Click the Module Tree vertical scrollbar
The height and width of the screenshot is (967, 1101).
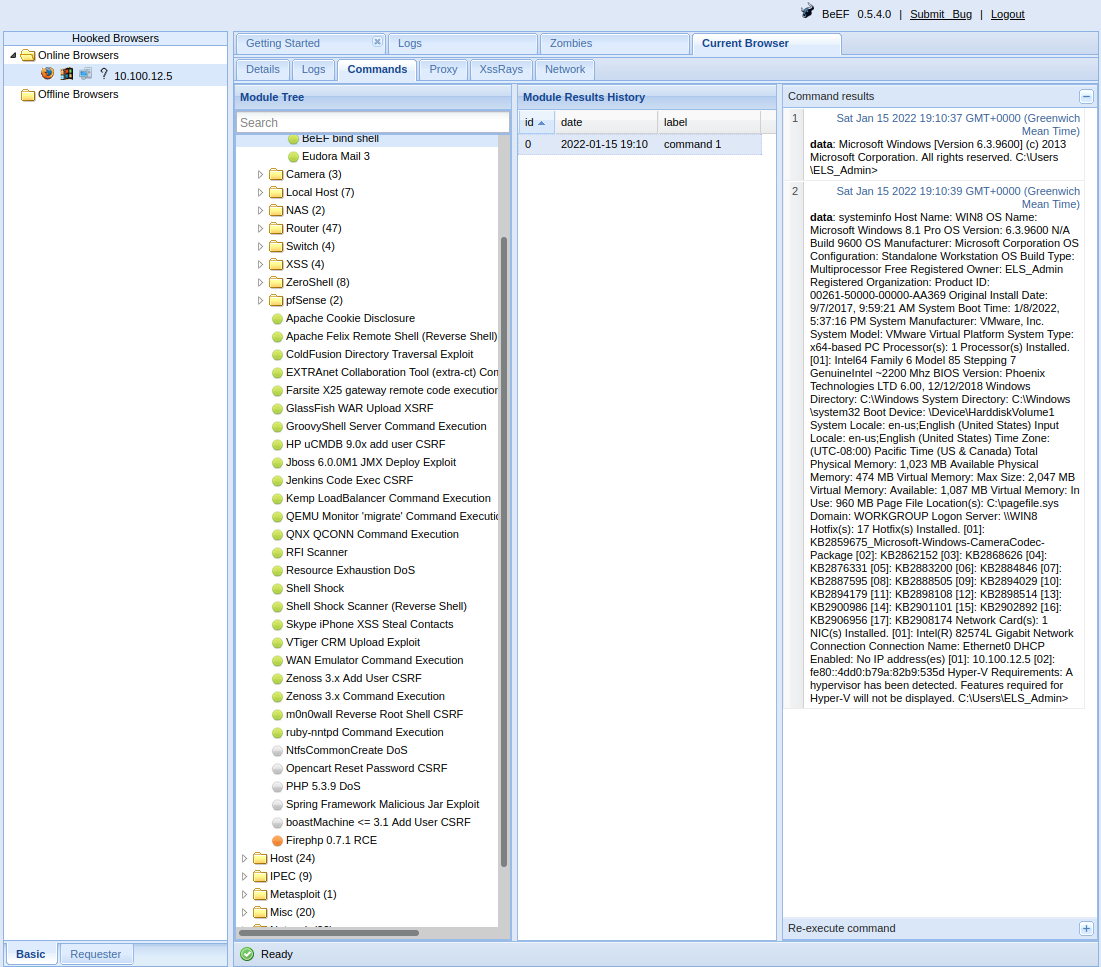click(x=503, y=551)
